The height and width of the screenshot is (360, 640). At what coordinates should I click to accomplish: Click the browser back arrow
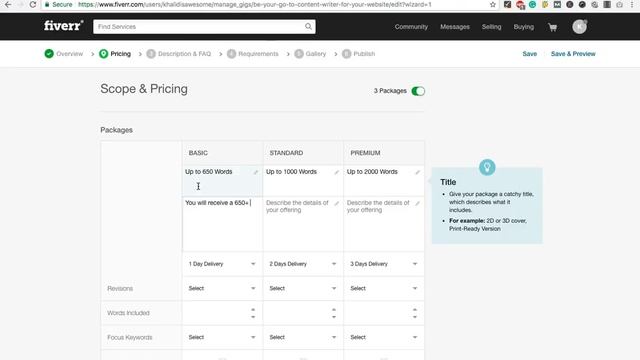click(x=8, y=4)
